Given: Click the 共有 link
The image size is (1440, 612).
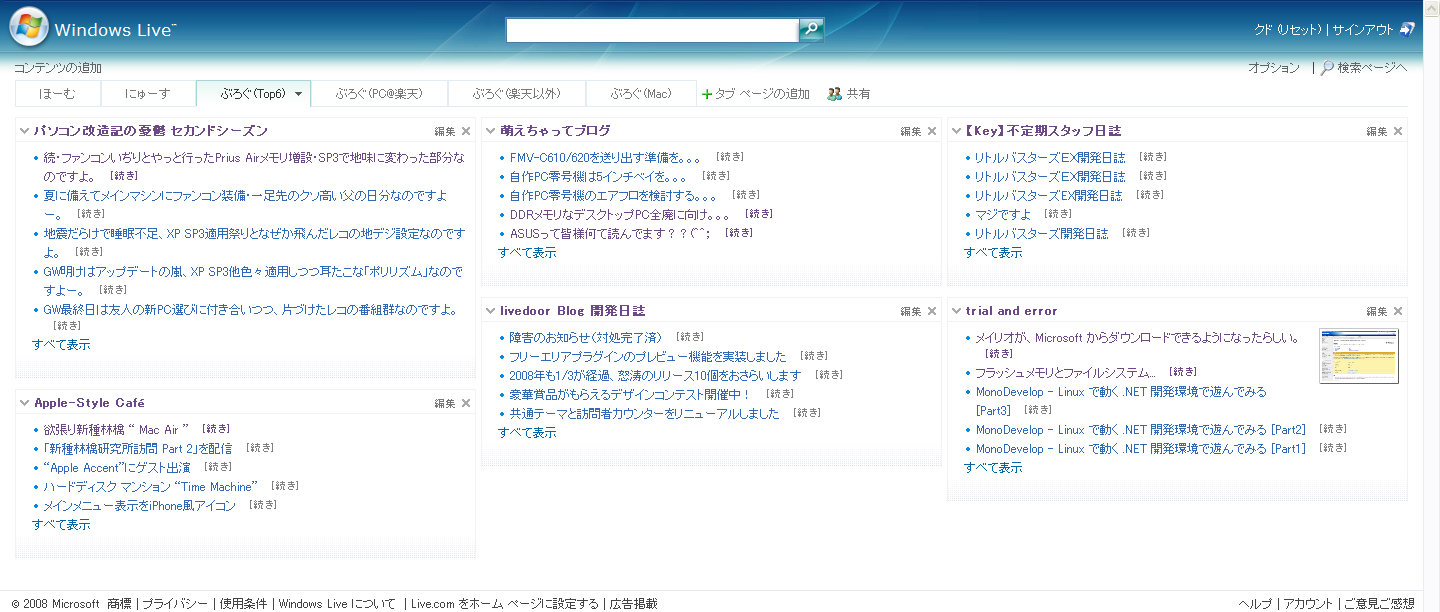Looking at the screenshot, I should pos(858,94).
